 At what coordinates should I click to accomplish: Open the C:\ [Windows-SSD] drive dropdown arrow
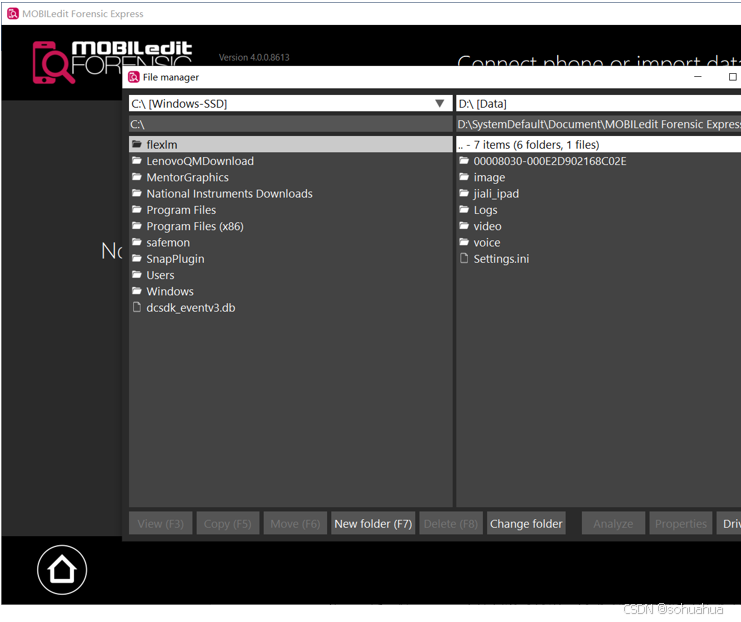(439, 103)
